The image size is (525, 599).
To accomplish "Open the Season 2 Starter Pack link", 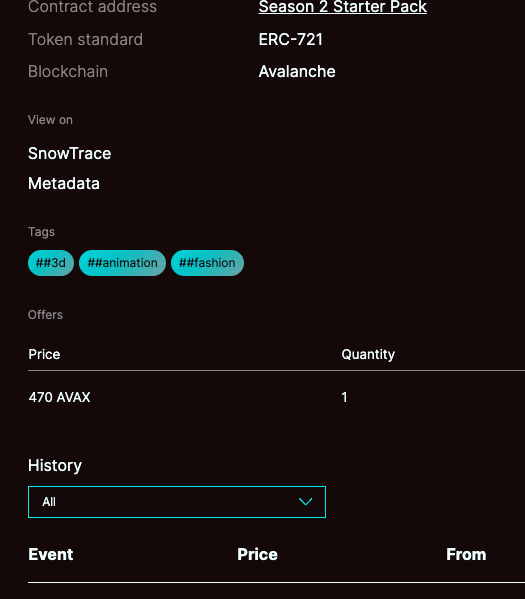I will pos(342,6).
